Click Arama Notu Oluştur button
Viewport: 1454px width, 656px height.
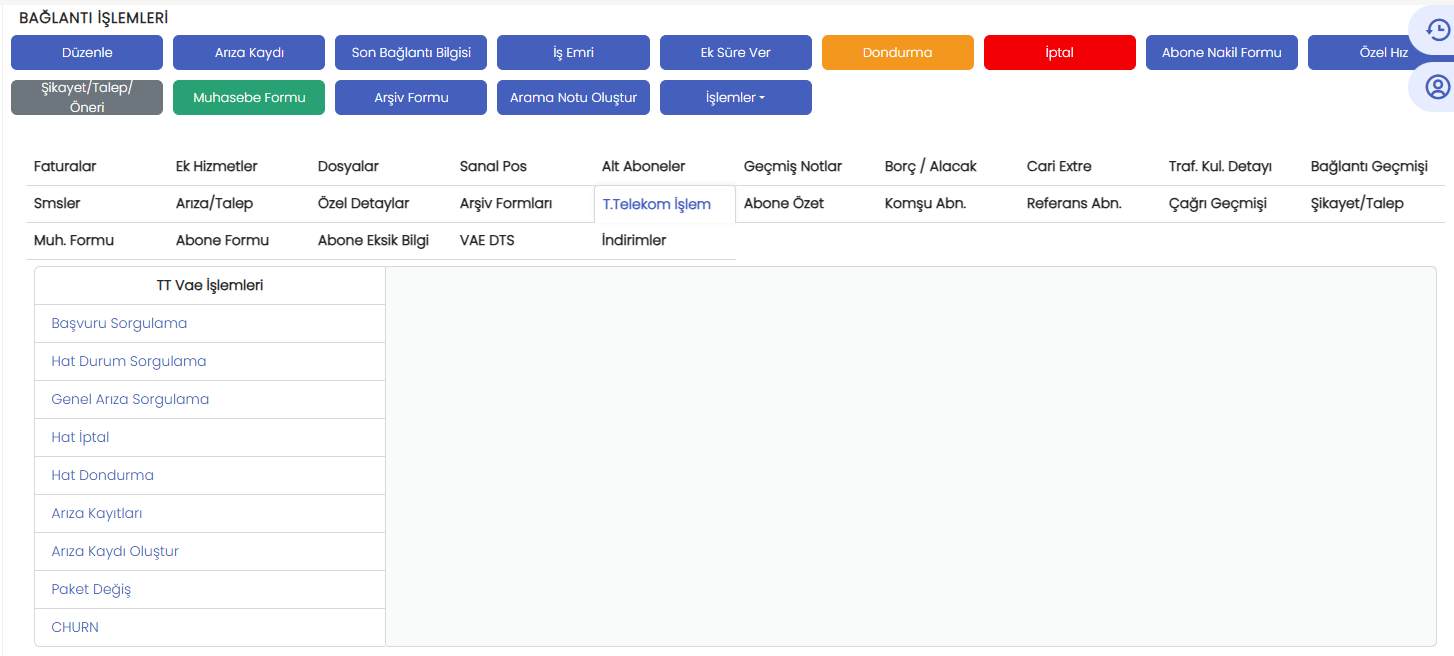point(573,98)
